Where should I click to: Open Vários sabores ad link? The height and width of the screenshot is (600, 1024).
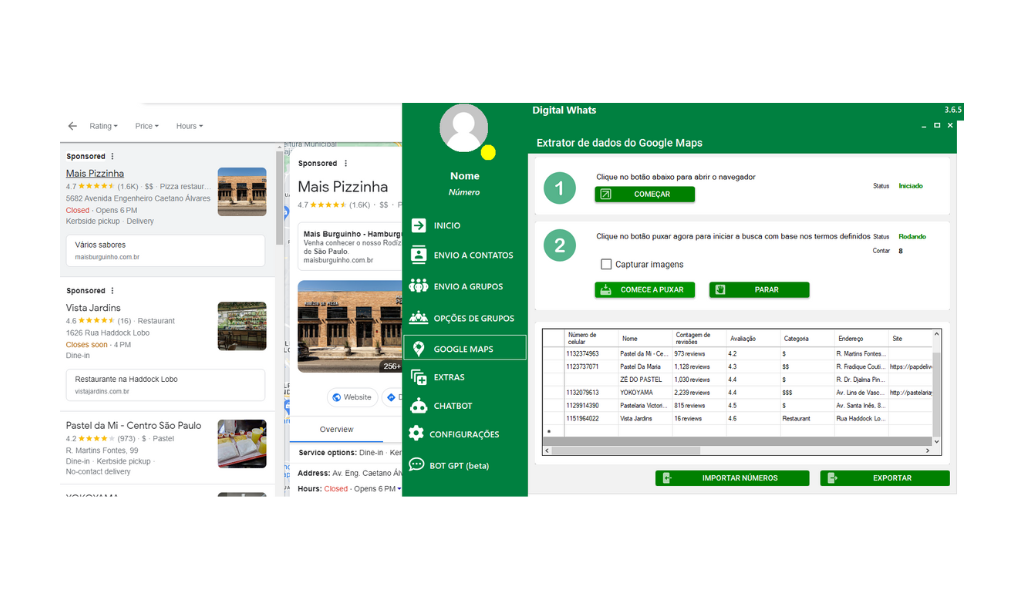(x=165, y=251)
